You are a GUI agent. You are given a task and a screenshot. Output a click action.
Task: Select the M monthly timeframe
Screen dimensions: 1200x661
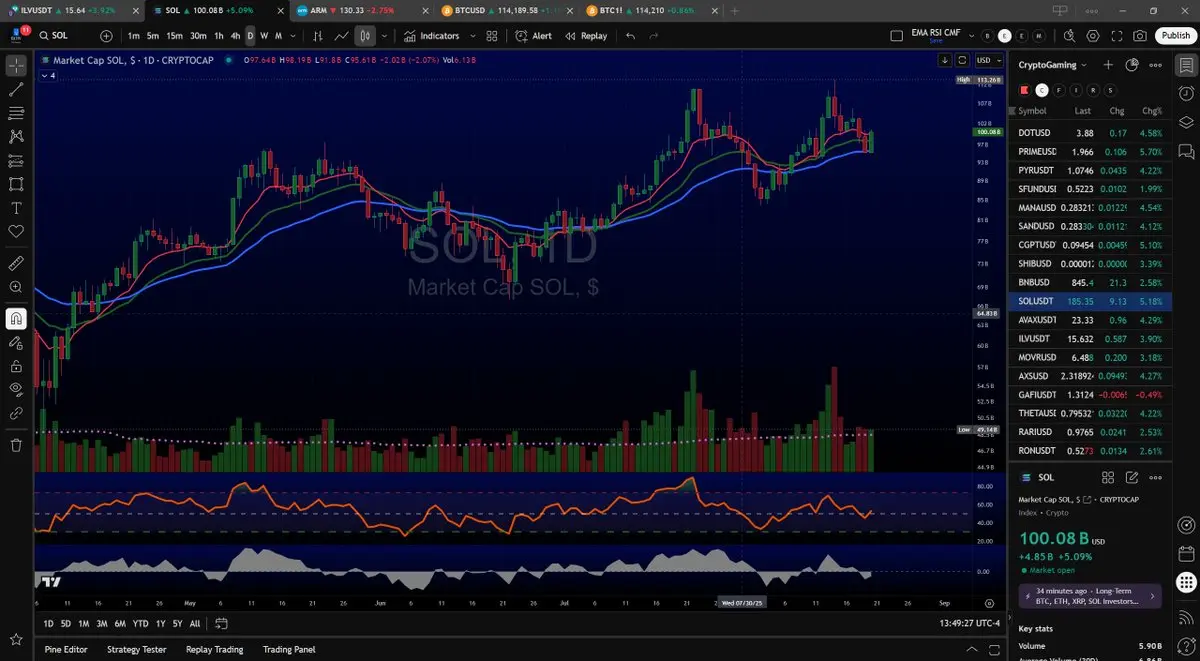click(x=278, y=36)
